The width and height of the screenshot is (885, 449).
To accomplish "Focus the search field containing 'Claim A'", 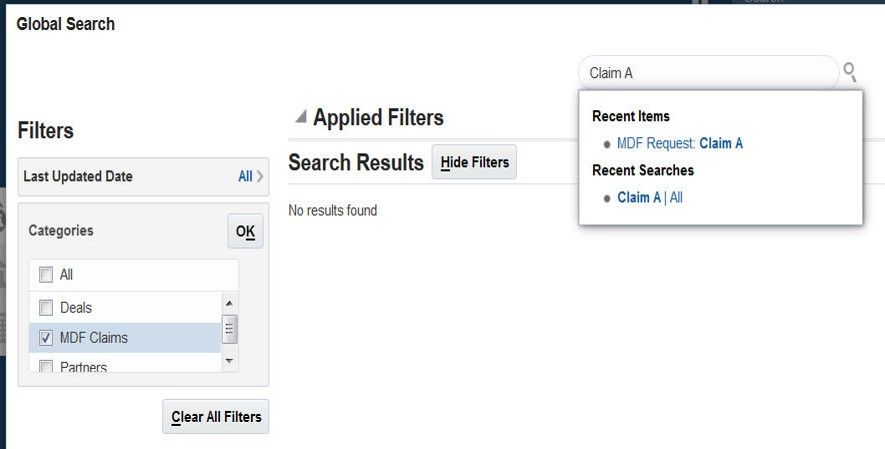I will point(705,73).
